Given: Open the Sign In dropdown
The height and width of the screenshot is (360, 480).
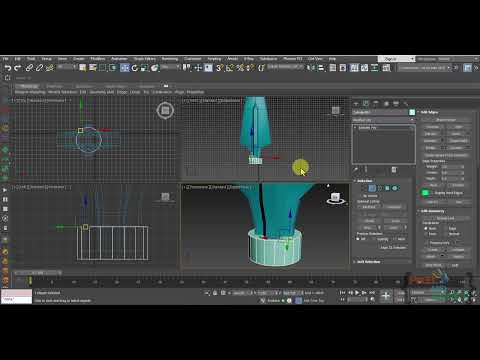Looking at the screenshot, I should 396,59.
